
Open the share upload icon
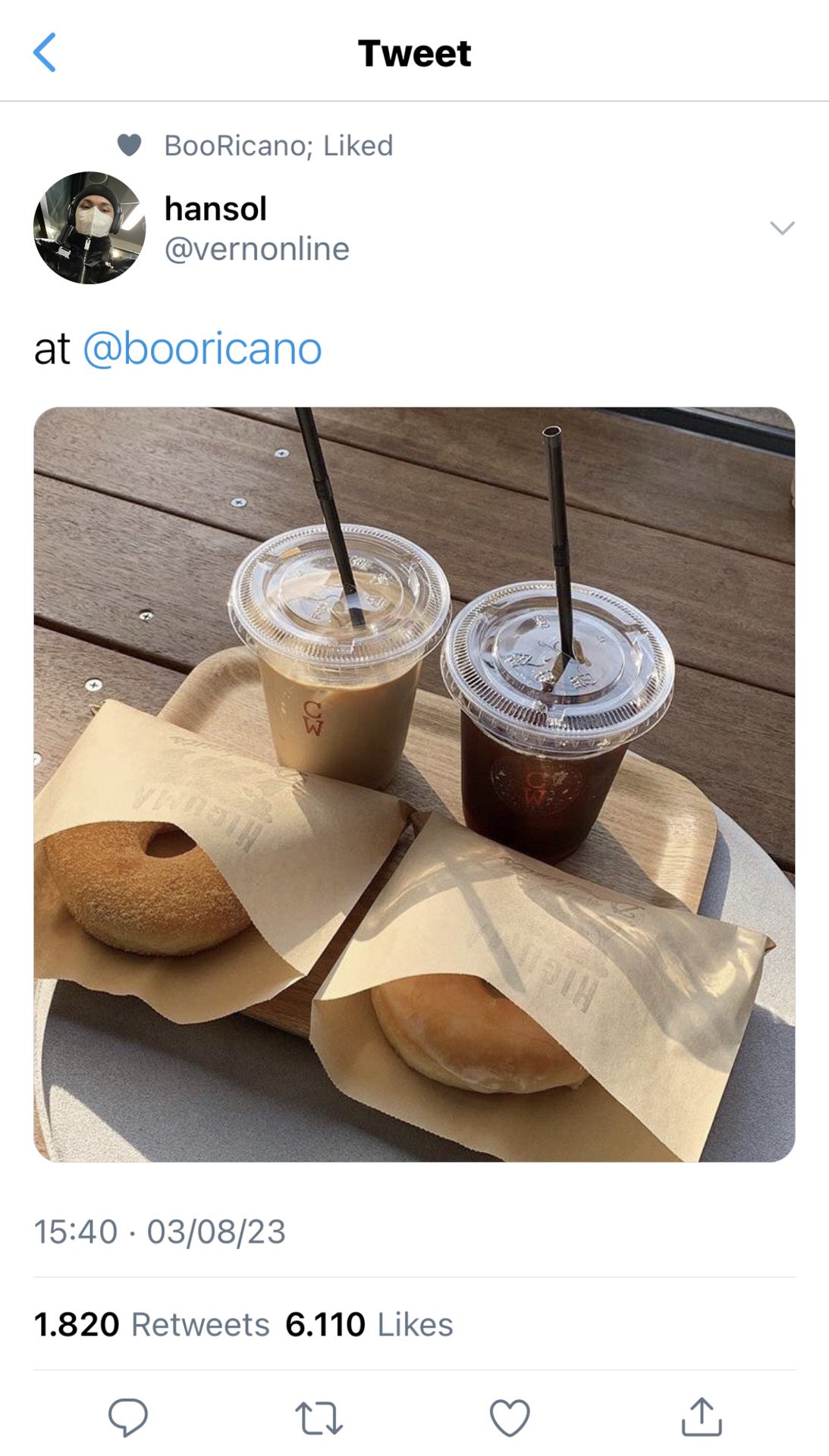point(702,1417)
